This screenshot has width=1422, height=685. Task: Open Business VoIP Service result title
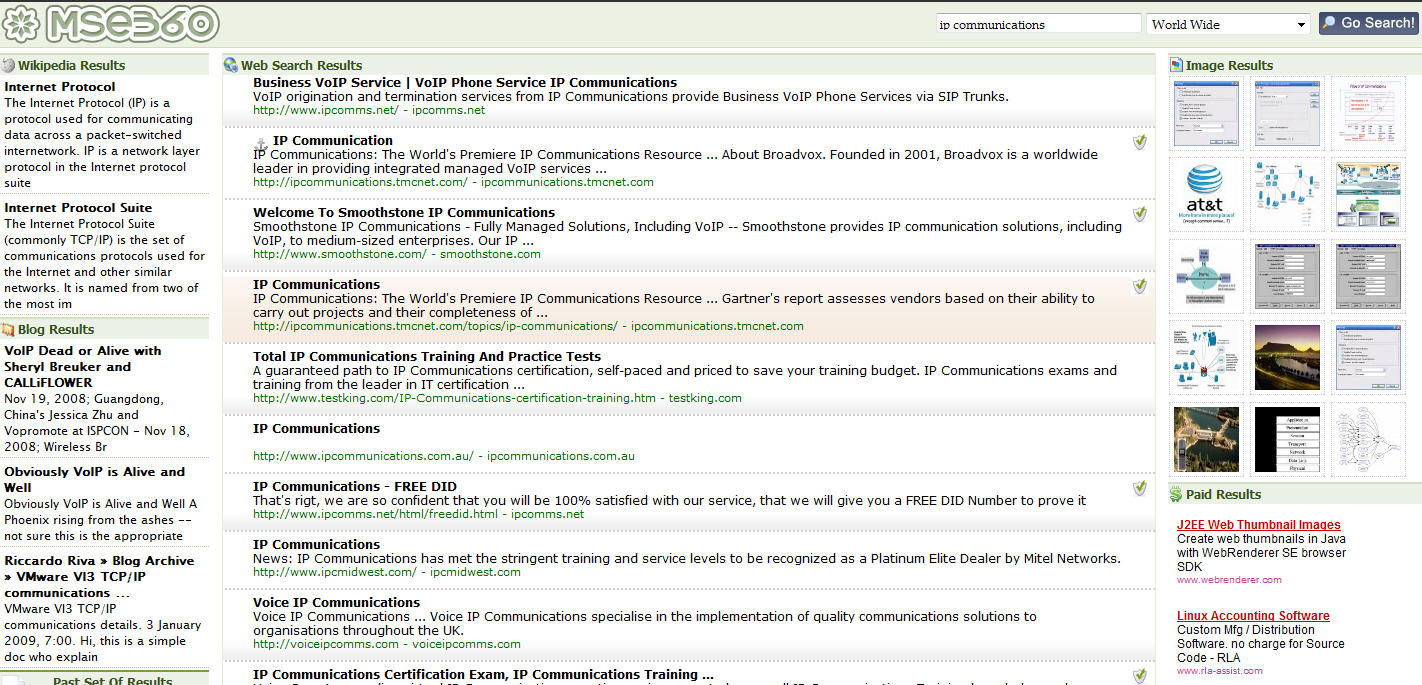(465, 83)
